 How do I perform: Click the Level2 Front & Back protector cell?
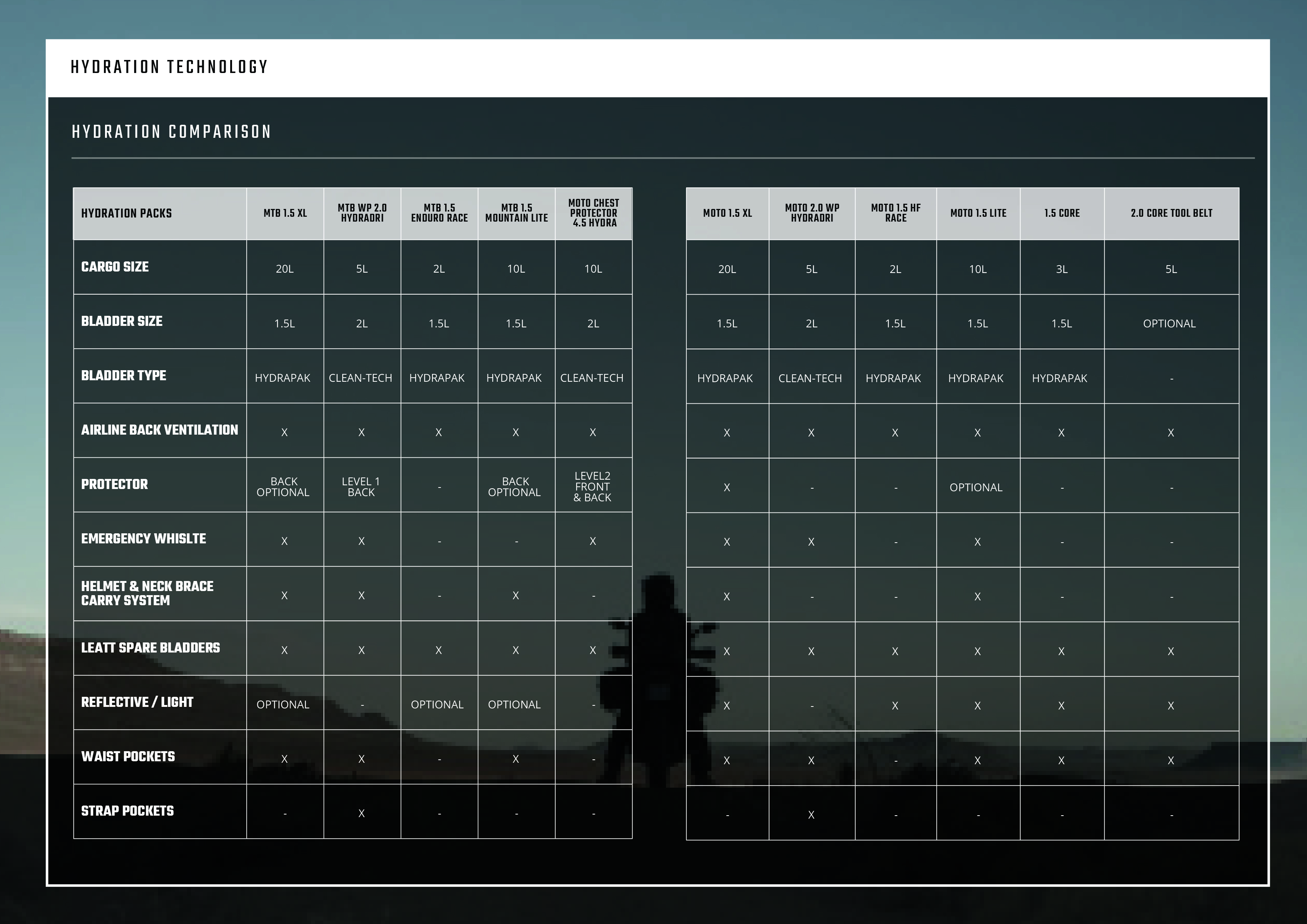coord(593,487)
